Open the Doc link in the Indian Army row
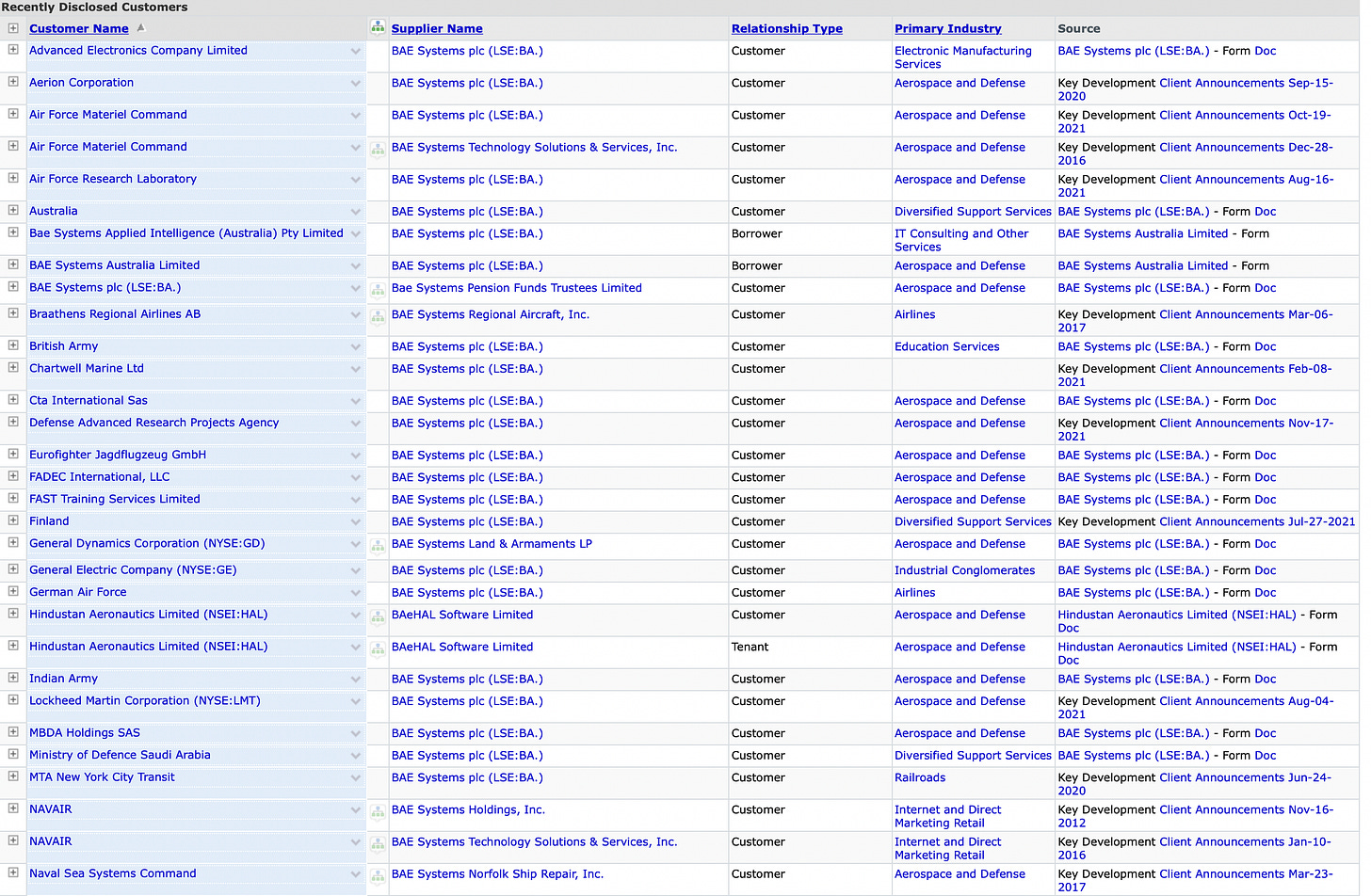Viewport: 1371px width, 896px height. [1265, 679]
